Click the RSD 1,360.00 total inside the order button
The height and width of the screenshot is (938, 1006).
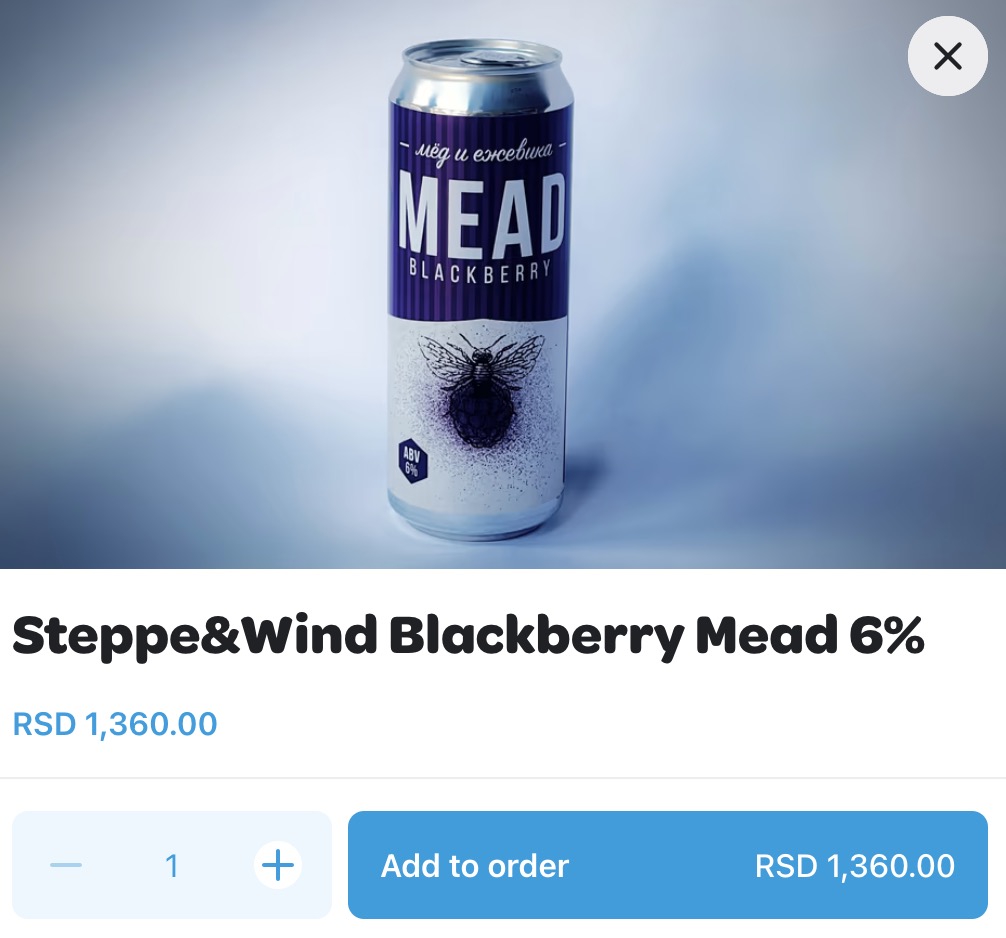click(855, 865)
